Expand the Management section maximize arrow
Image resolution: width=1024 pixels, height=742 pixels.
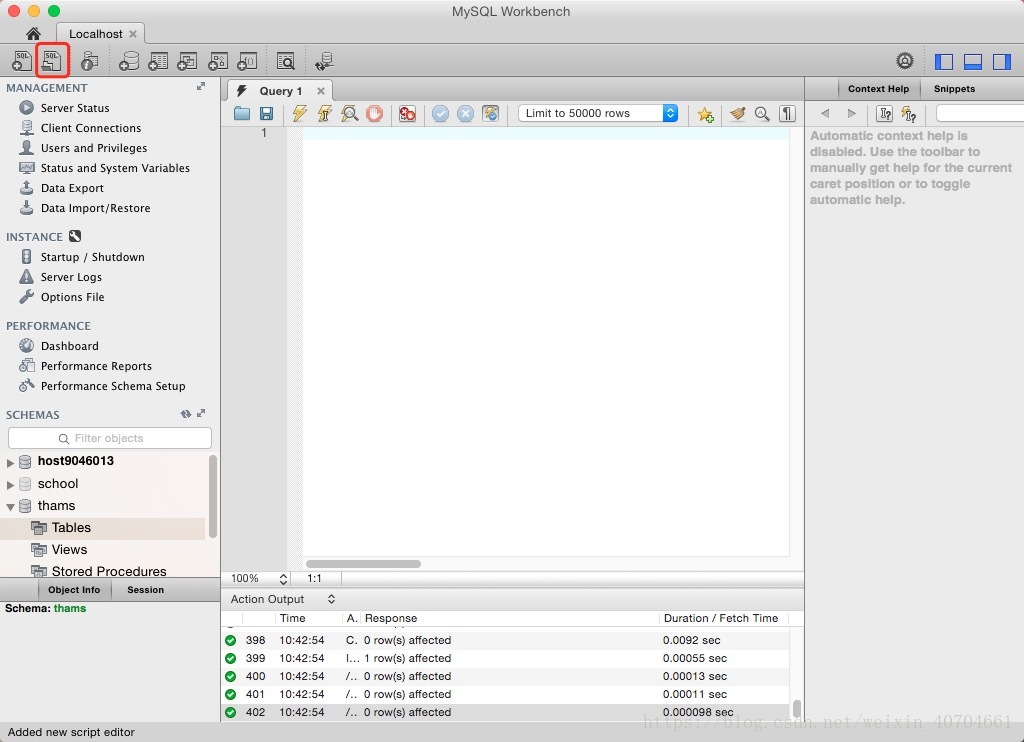[201, 86]
